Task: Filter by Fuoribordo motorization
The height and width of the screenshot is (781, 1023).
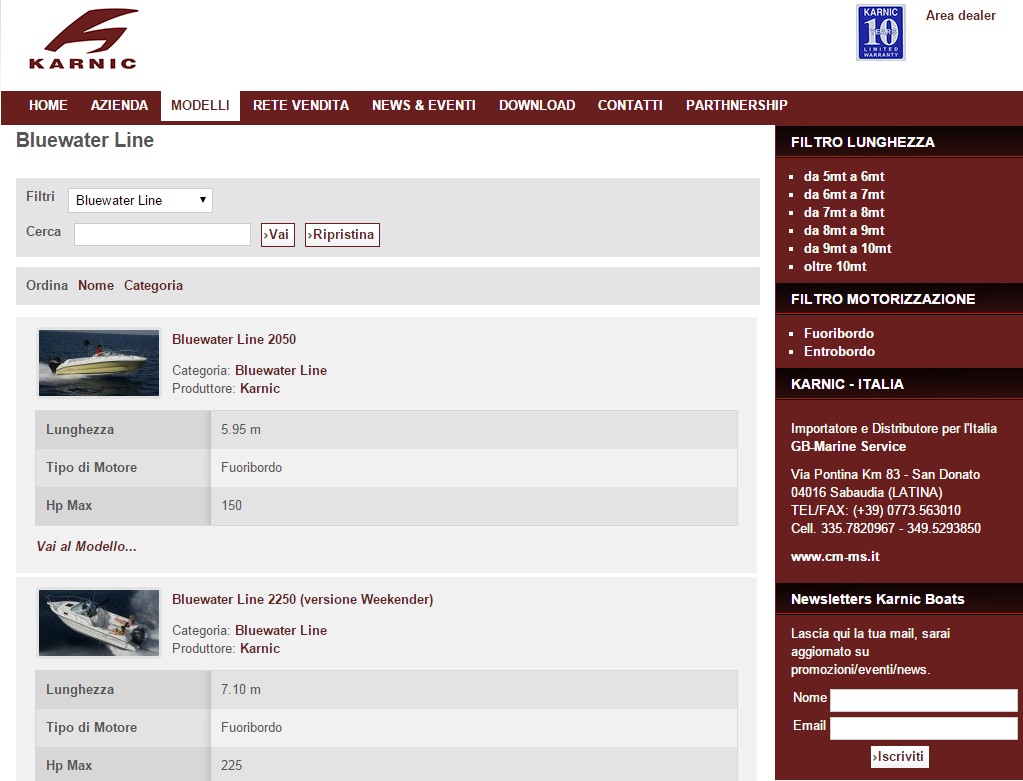Action: coord(839,333)
